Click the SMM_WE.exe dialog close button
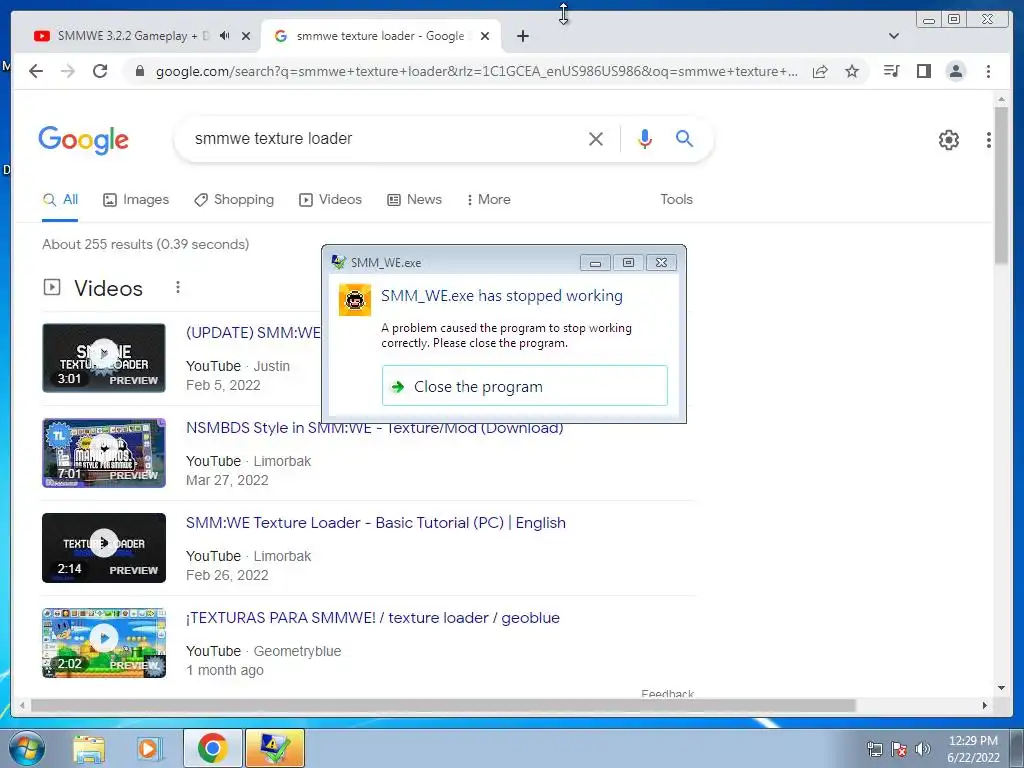This screenshot has height=768, width=1024. [661, 263]
